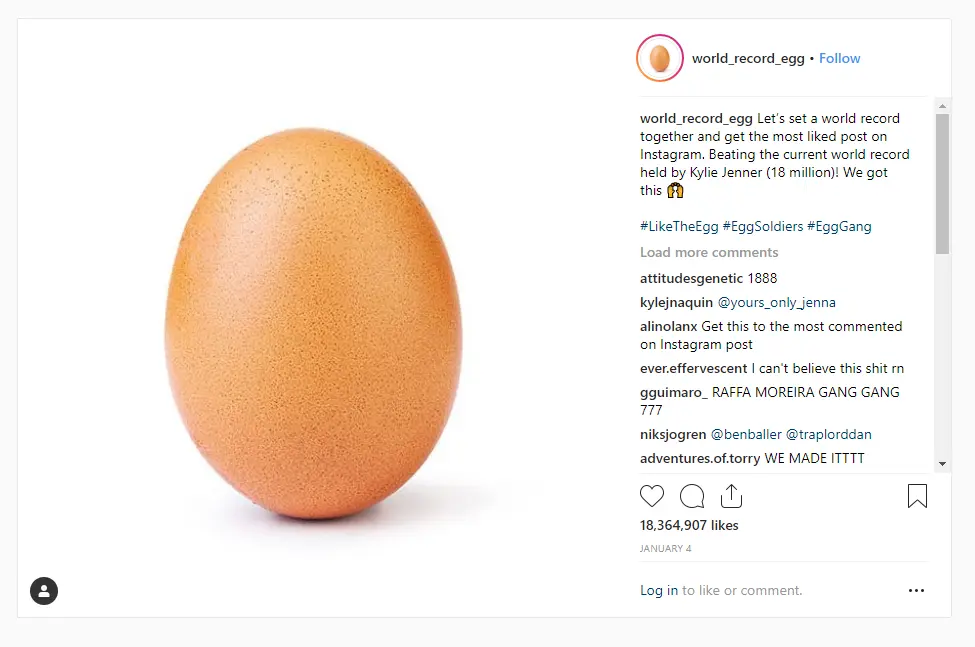Follow the world_record_egg account
Viewport: 975px width, 647px height.
click(839, 58)
